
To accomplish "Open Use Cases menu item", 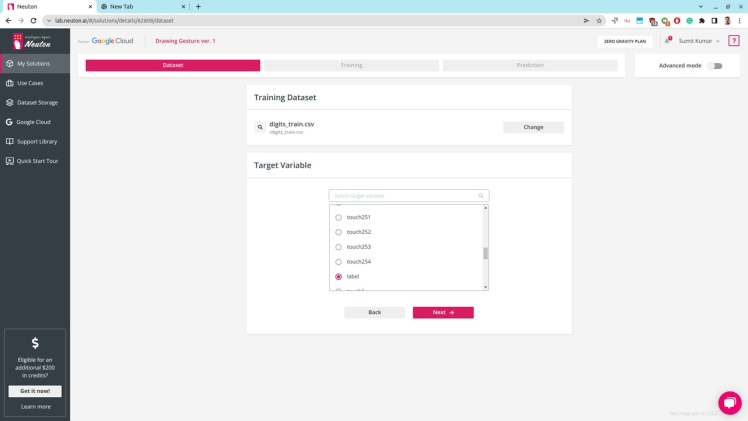I will click(x=35, y=83).
